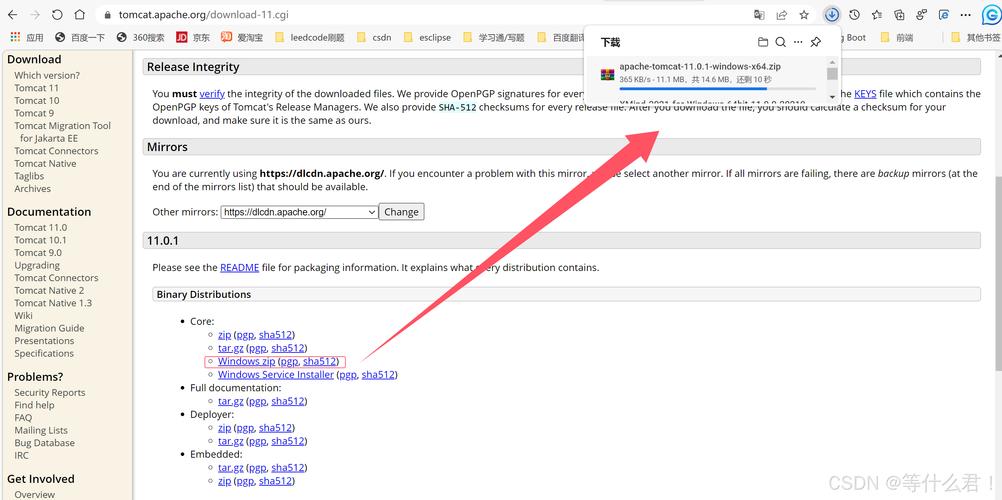1002x500 pixels.
Task: Open browsing history clock icon
Action: tap(854, 15)
